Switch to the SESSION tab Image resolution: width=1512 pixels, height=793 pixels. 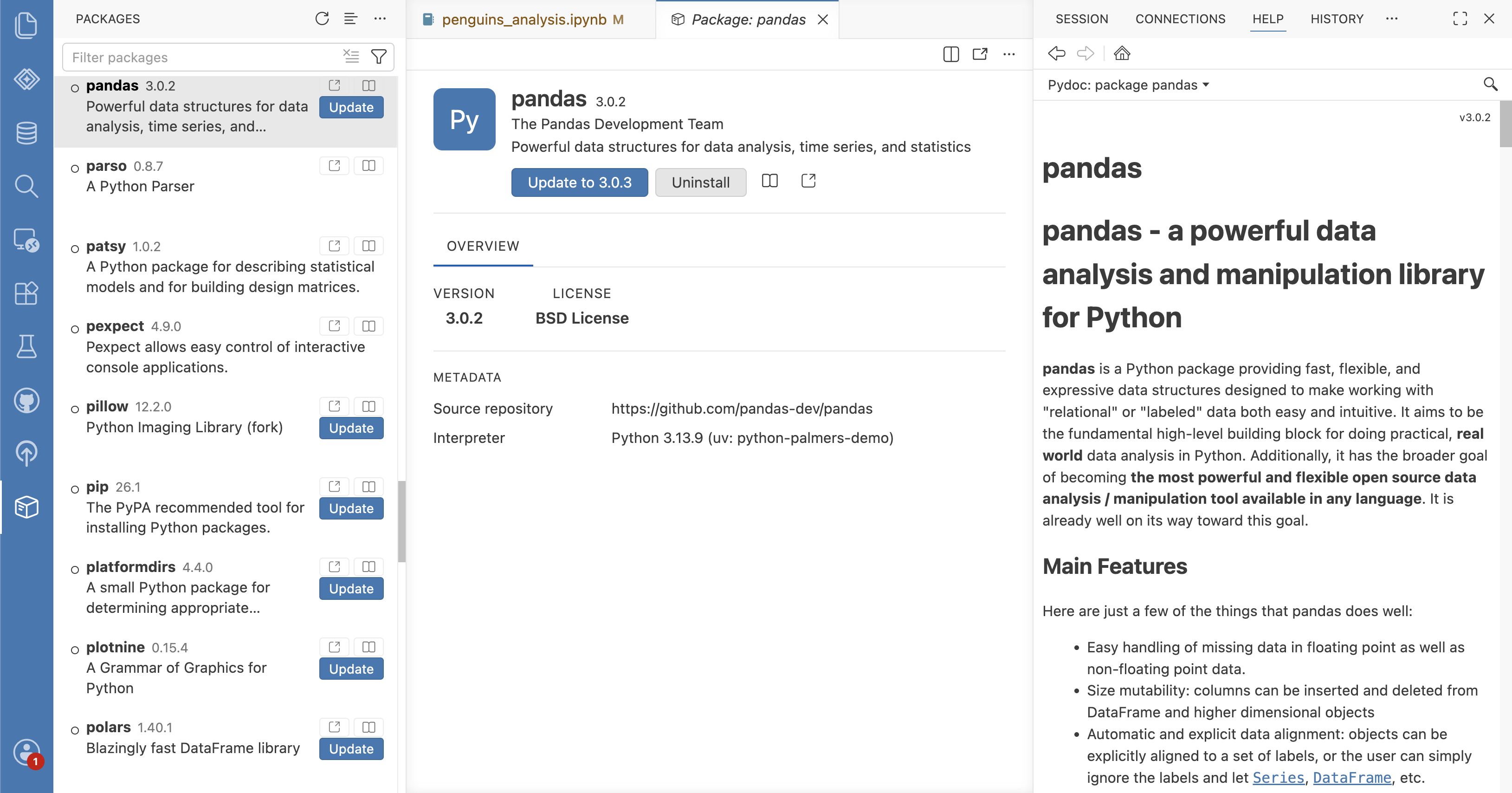coord(1081,19)
